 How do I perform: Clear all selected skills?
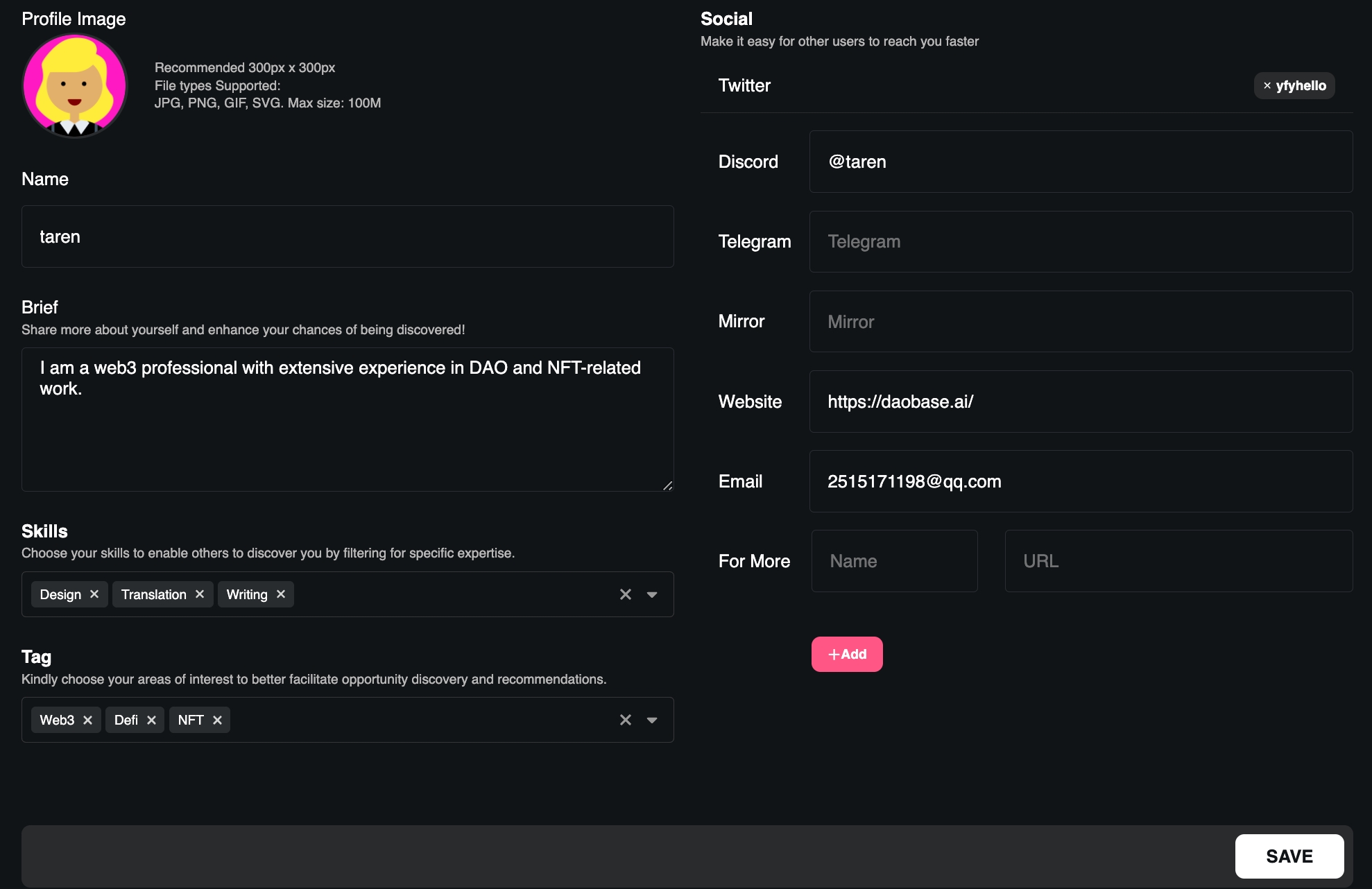pyautogui.click(x=626, y=594)
